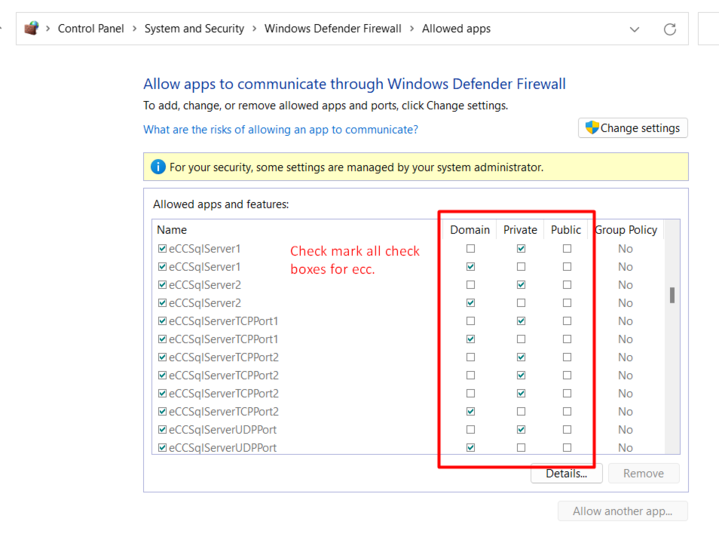Image resolution: width=719 pixels, height=546 pixels.
Task: Tick Public box on Private-enabled eCCSqlServer2 row
Action: (x=567, y=285)
